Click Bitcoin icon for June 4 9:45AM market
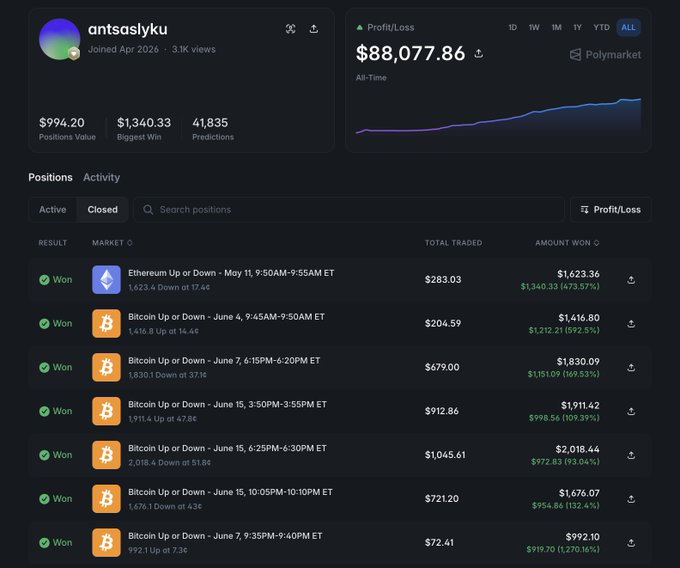 106,323
